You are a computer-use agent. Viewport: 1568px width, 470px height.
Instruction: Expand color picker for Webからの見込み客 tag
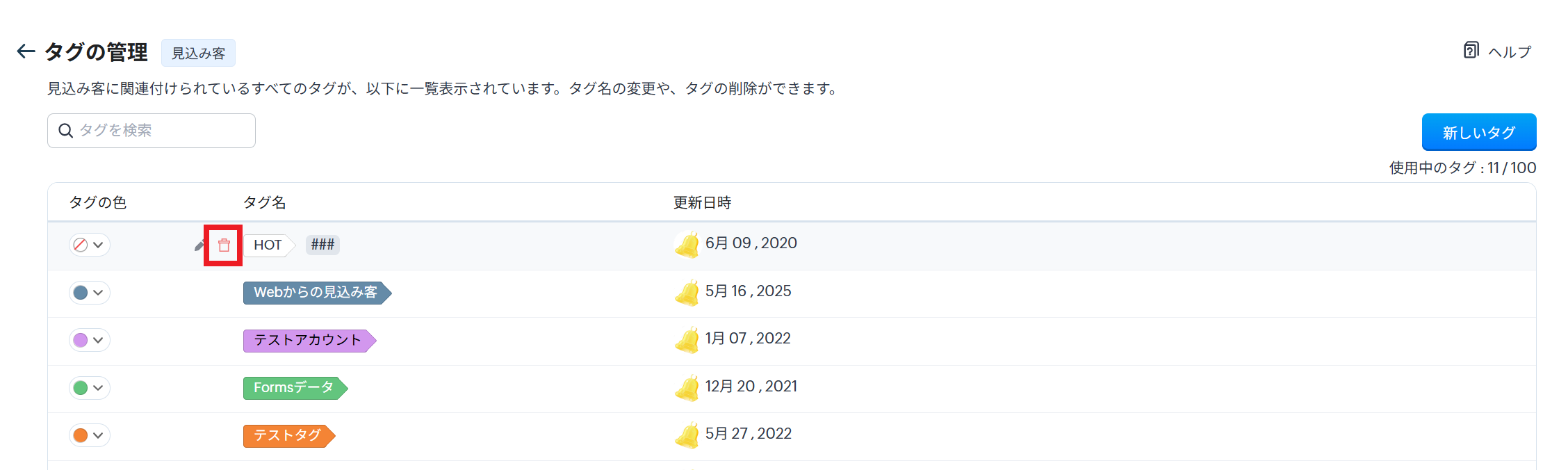pos(90,293)
